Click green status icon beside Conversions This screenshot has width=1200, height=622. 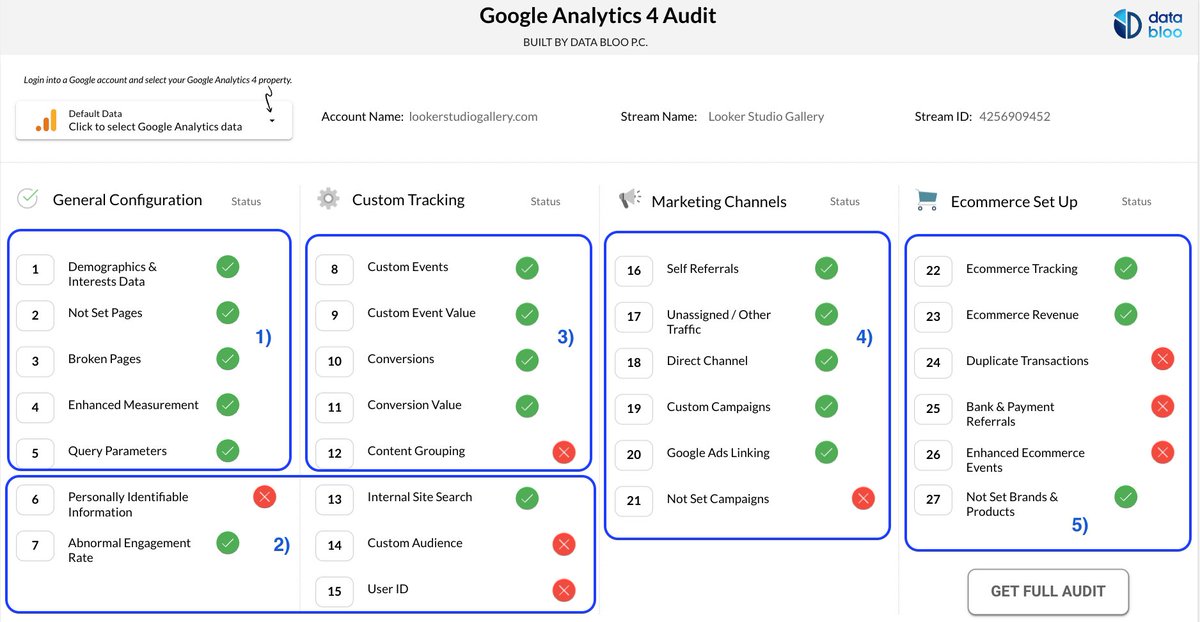click(527, 359)
